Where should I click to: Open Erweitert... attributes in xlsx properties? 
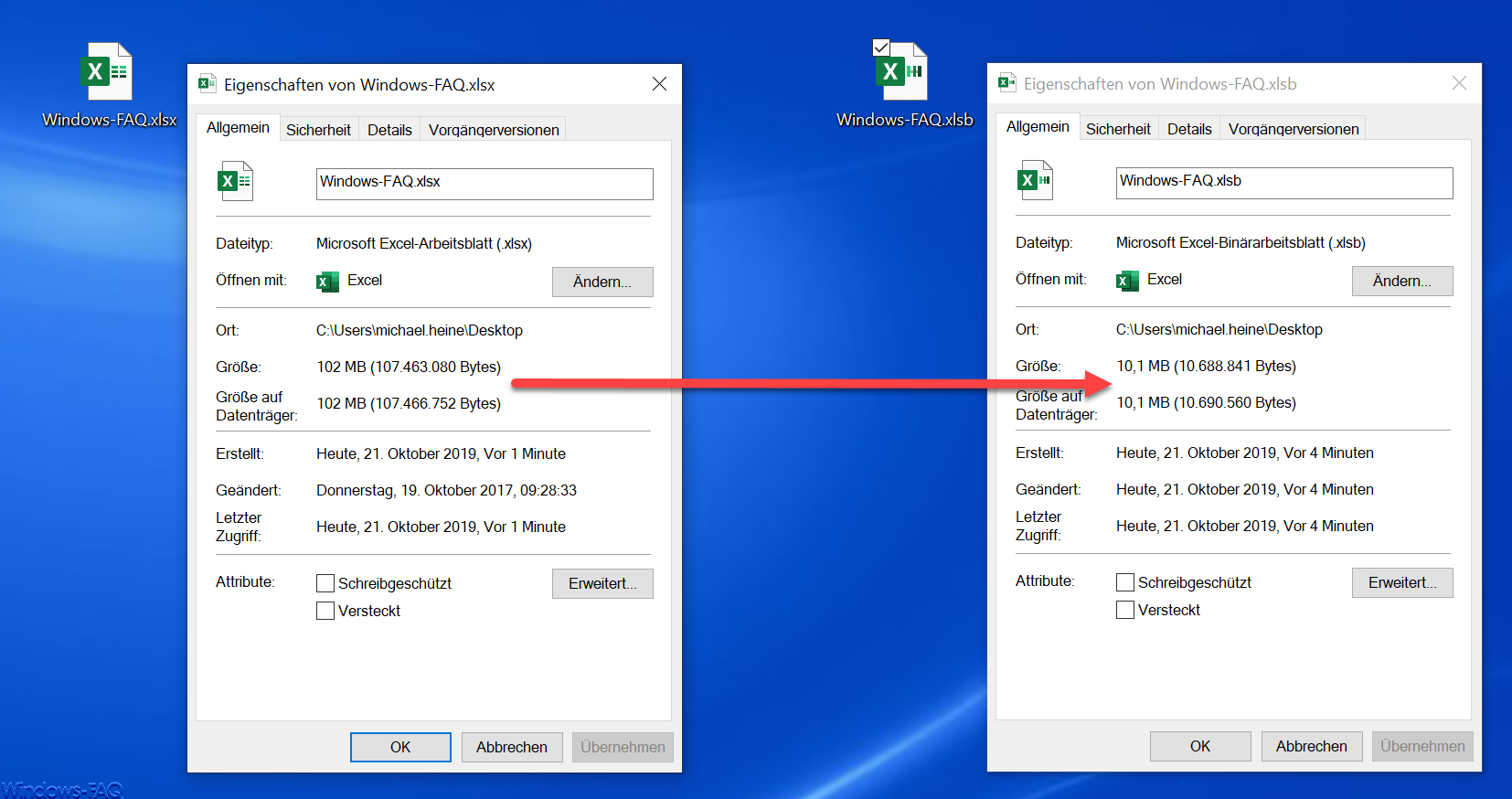coord(602,583)
